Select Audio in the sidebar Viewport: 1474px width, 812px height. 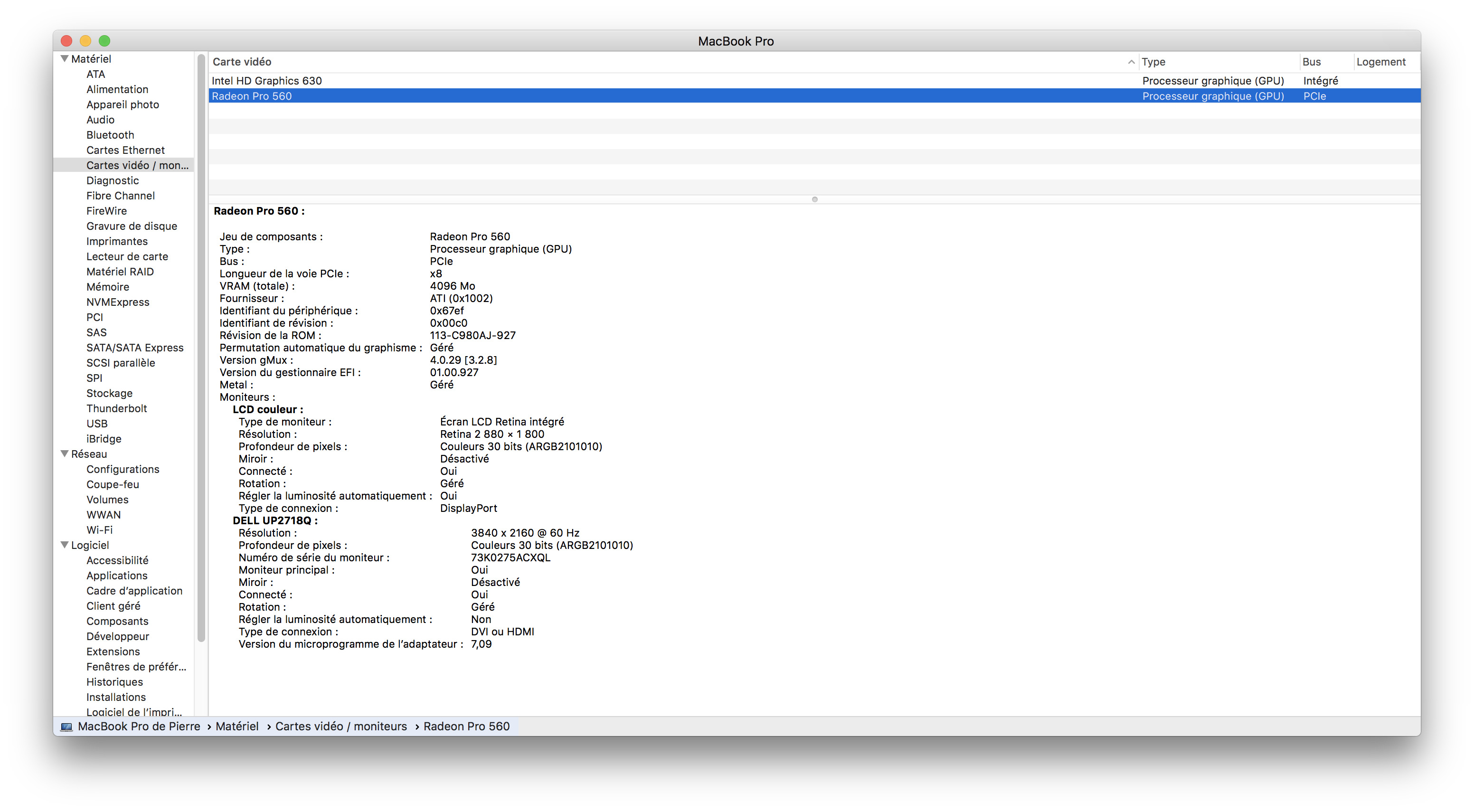[x=100, y=120]
